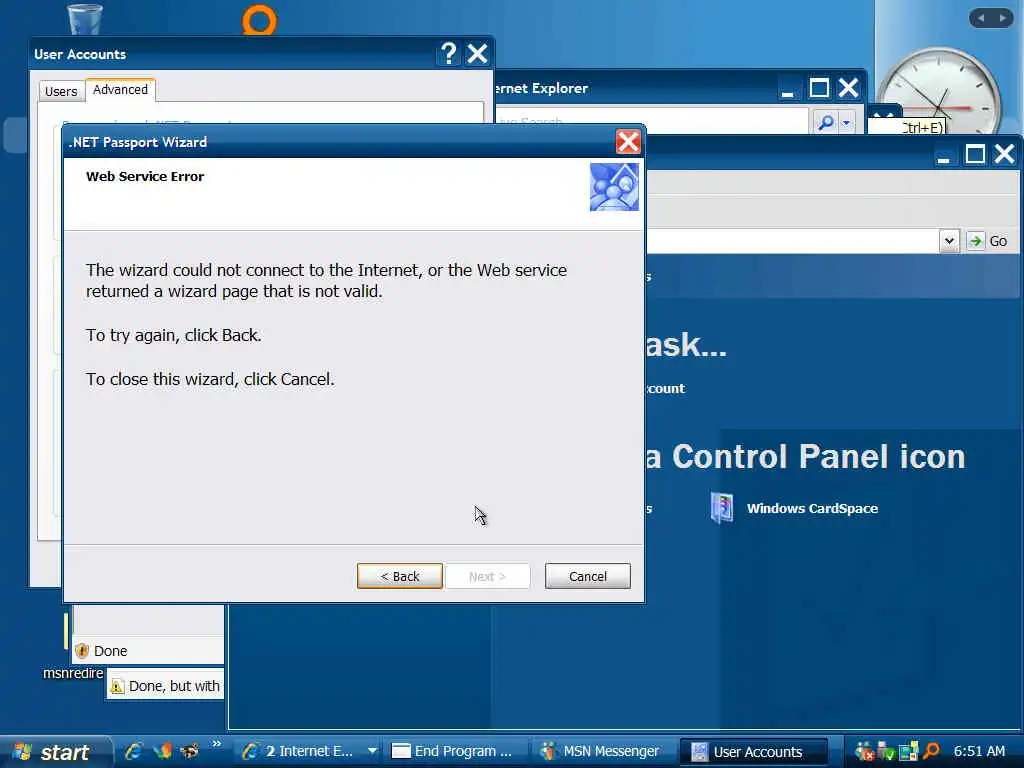Image resolution: width=1024 pixels, height=768 pixels.
Task: Click the third system tray icon
Action: [x=908, y=752]
